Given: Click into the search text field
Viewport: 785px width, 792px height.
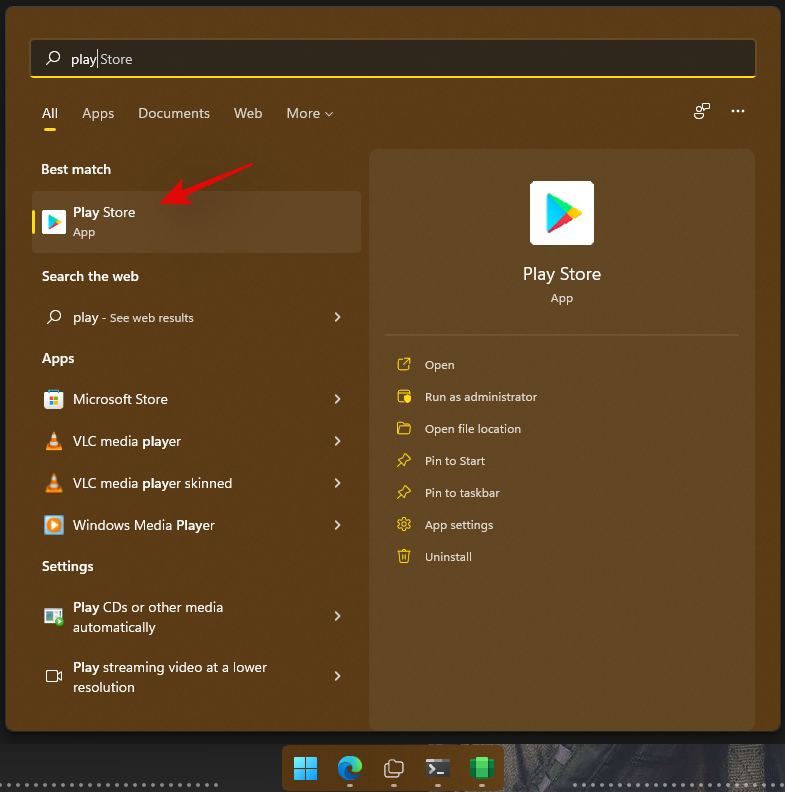Looking at the screenshot, I should point(400,59).
